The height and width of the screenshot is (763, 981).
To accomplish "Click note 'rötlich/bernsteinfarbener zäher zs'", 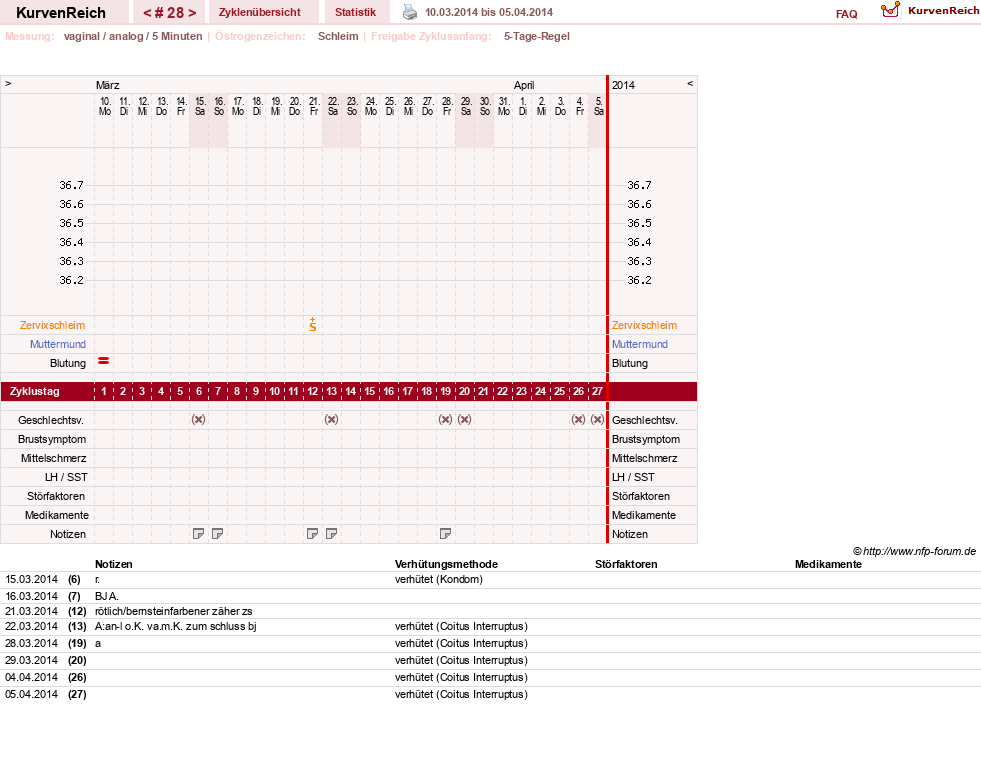I will coord(173,611).
